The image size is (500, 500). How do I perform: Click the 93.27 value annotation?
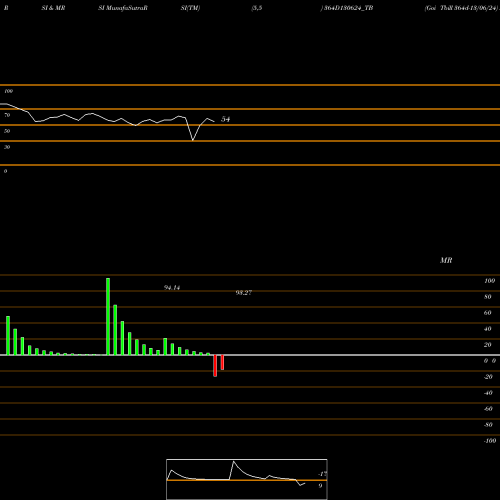(244, 293)
